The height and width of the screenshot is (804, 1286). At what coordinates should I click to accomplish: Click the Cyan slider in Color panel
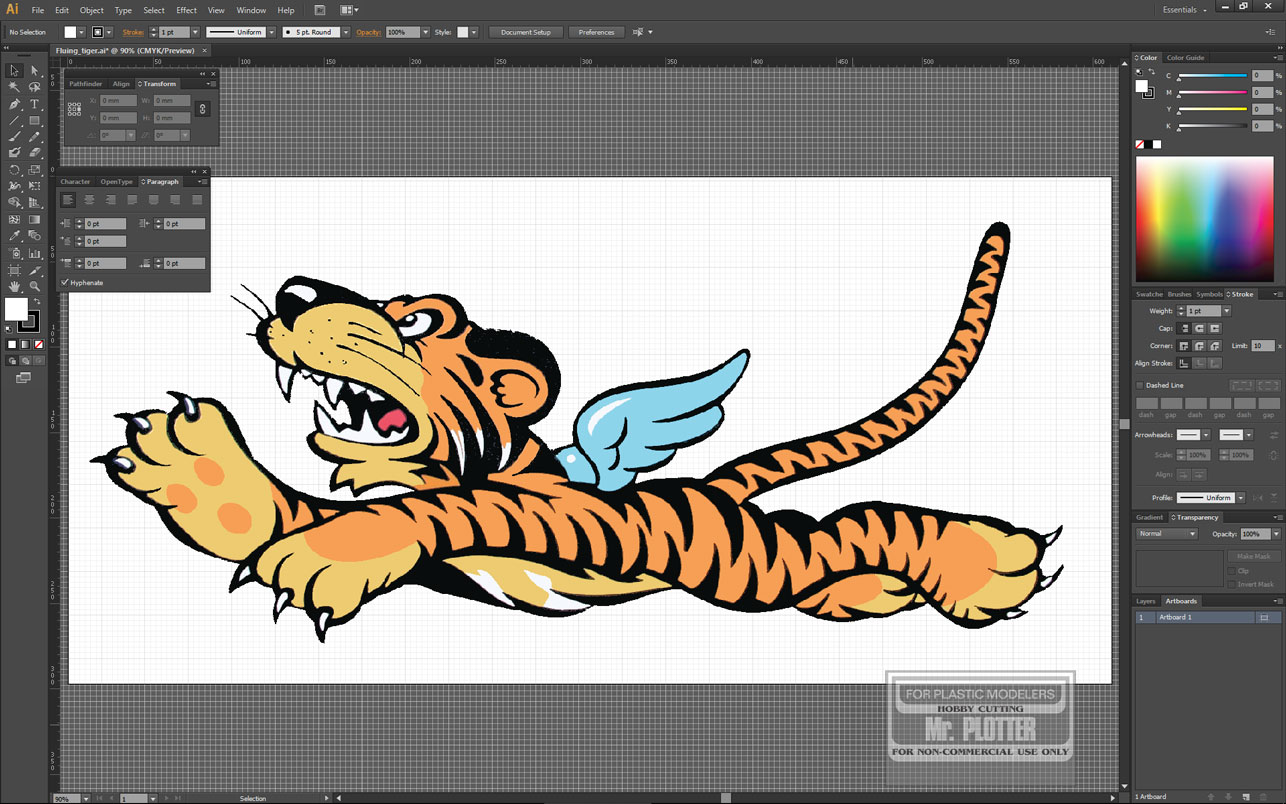[1213, 76]
